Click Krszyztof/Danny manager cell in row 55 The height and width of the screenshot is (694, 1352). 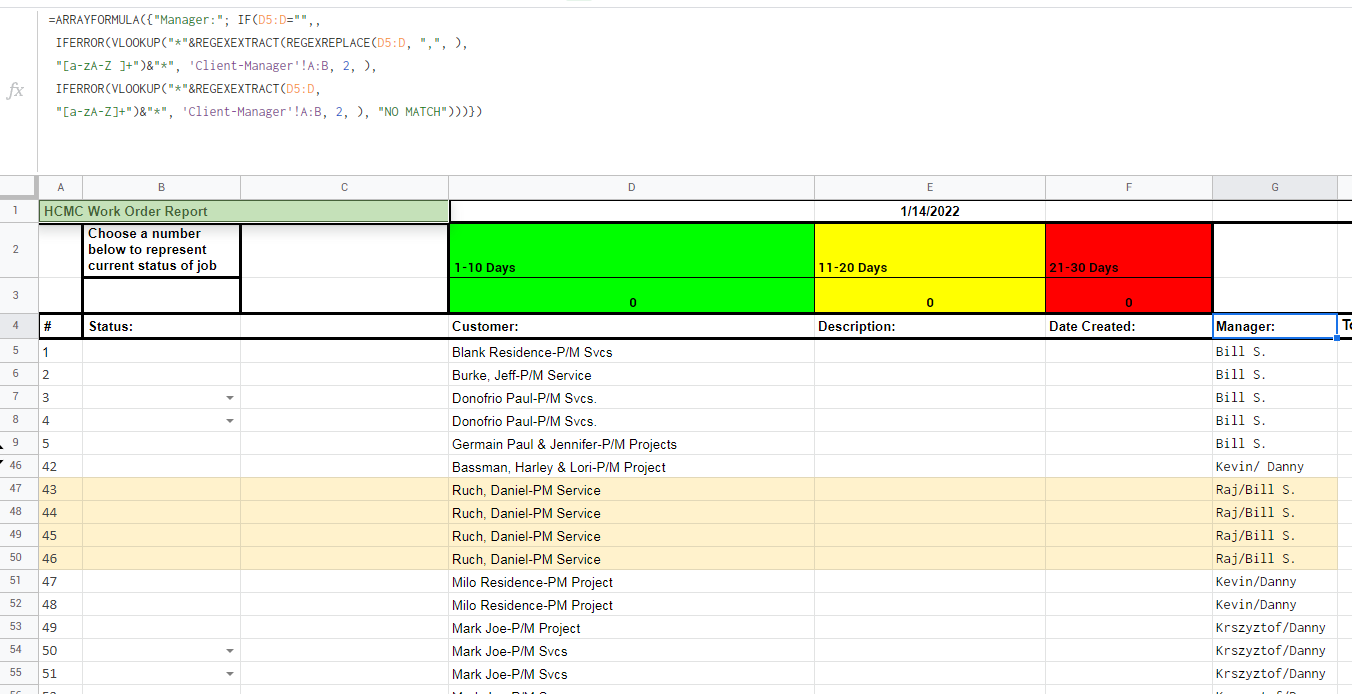coord(1275,674)
